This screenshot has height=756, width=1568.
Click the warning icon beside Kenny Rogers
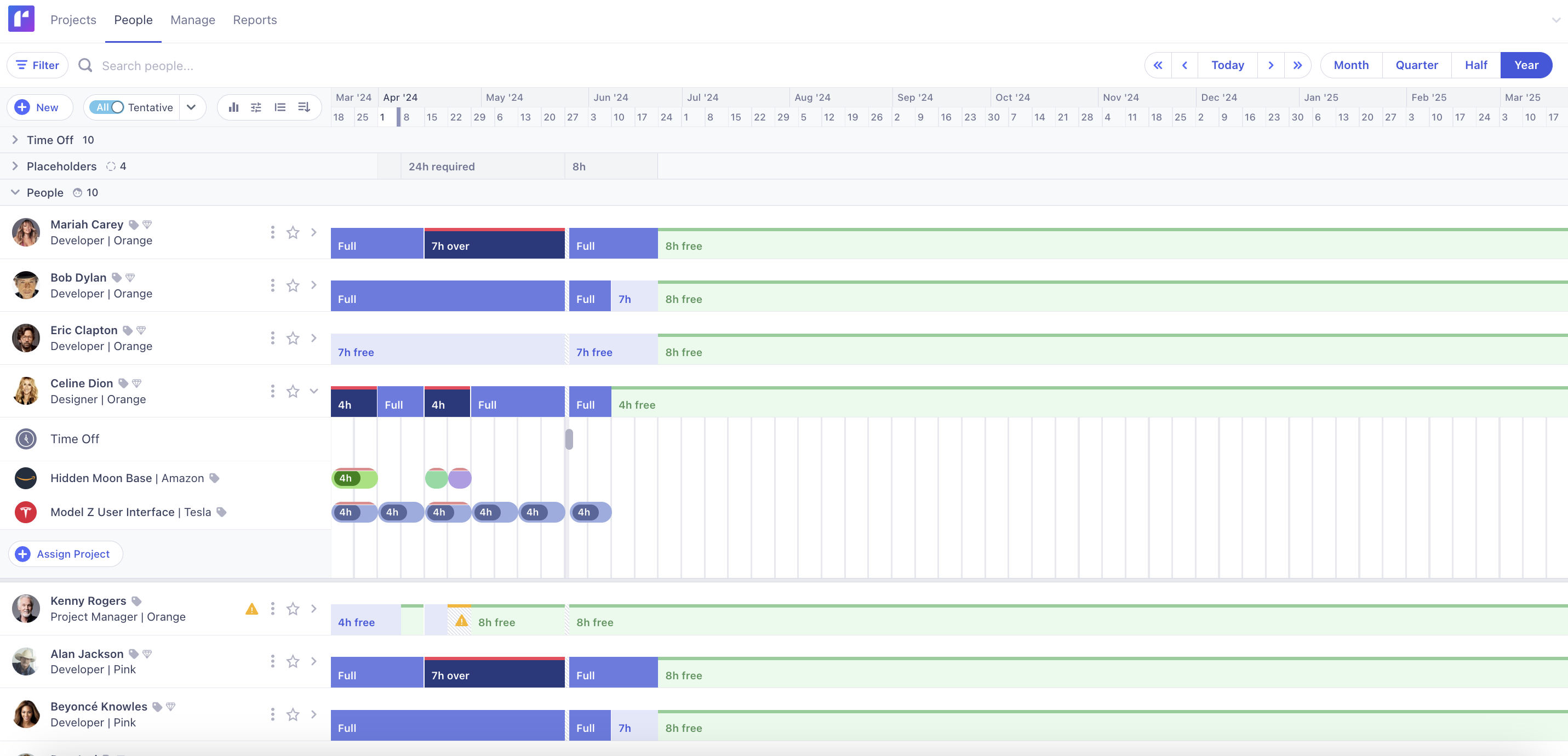[x=251, y=608]
